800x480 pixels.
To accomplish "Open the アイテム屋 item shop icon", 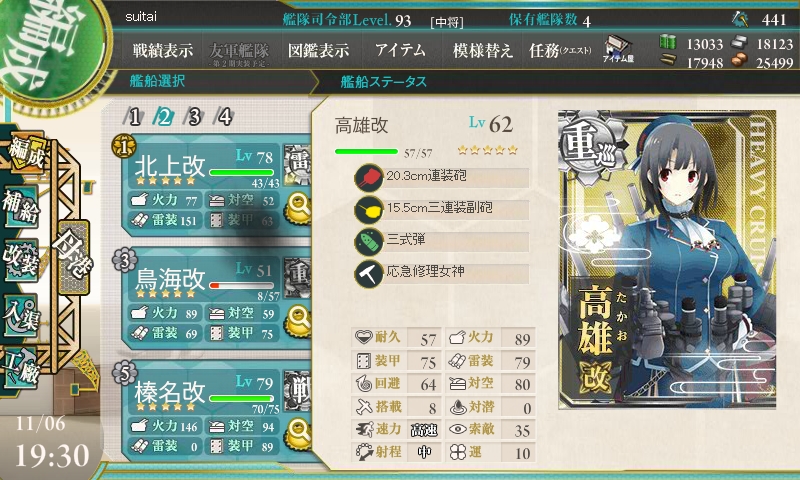I will pos(618,50).
